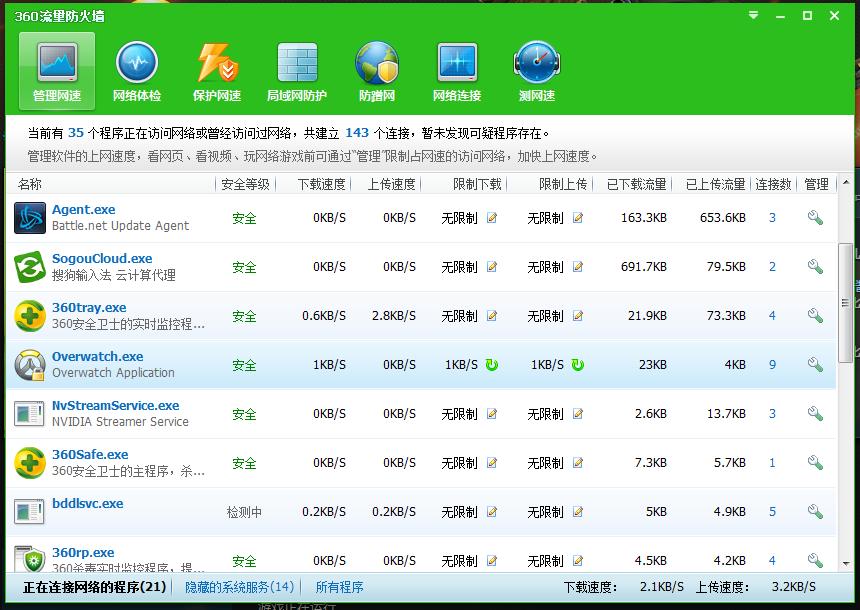Remove the download limit on Overwatch.exe
The width and height of the screenshot is (860, 610).
click(x=492, y=365)
